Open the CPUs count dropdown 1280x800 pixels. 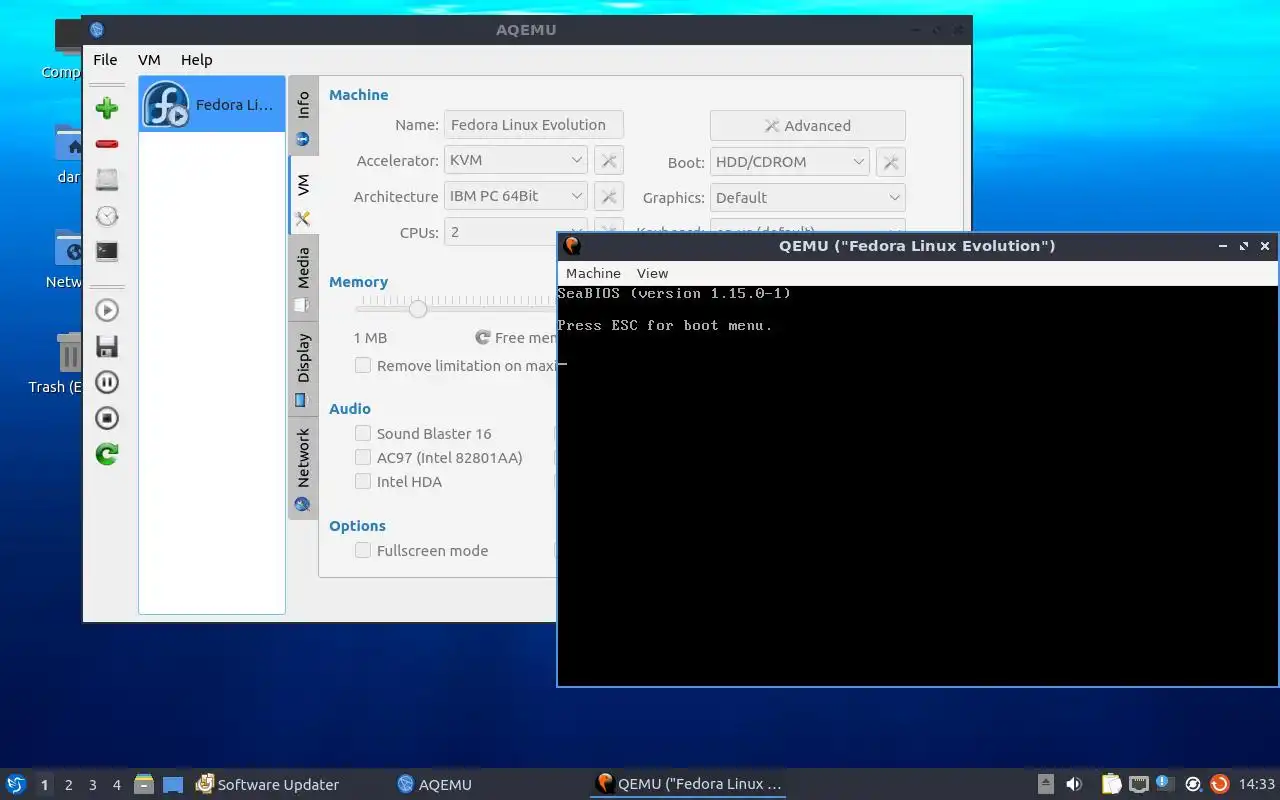(x=516, y=232)
